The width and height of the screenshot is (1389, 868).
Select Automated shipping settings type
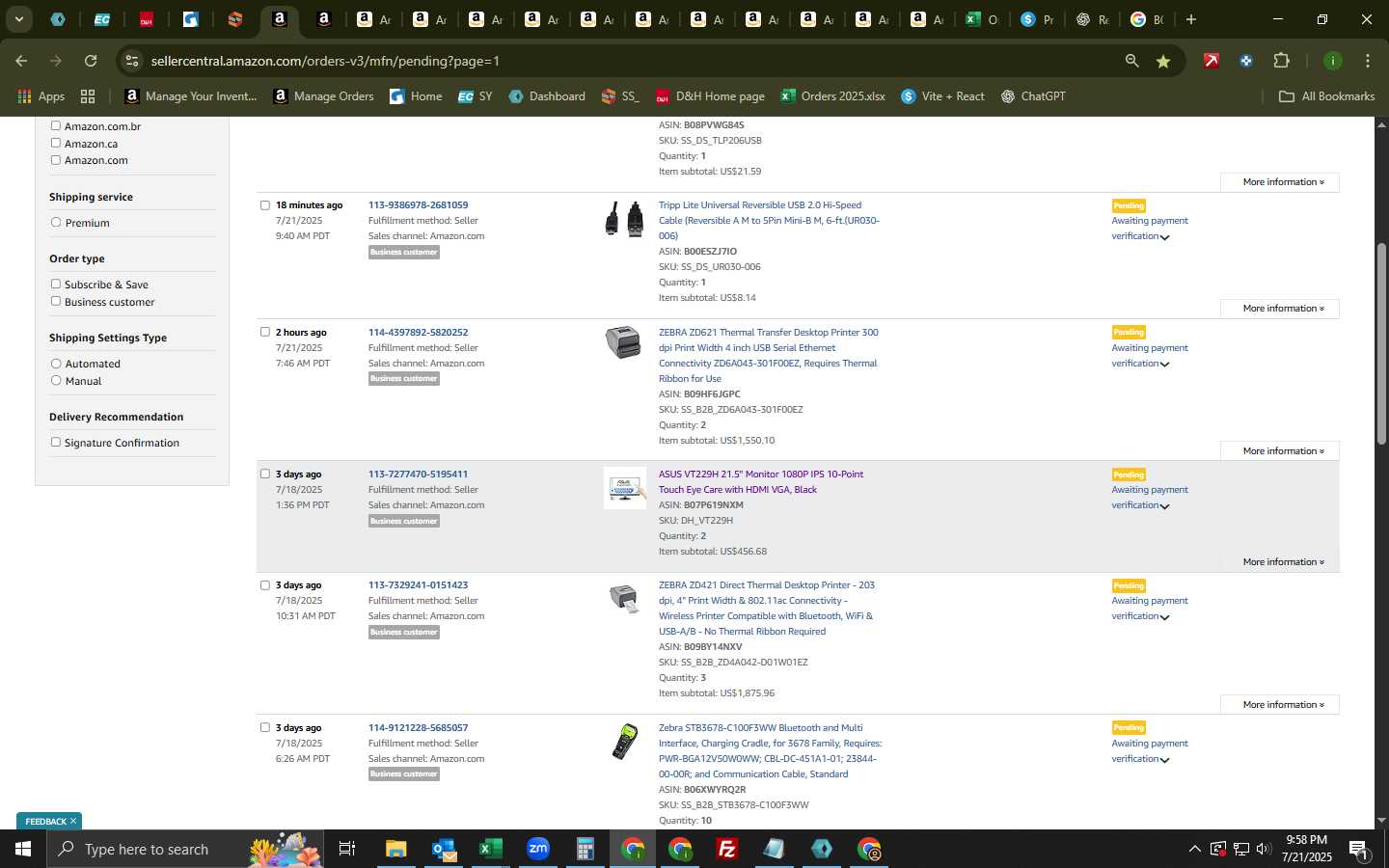coord(56,363)
